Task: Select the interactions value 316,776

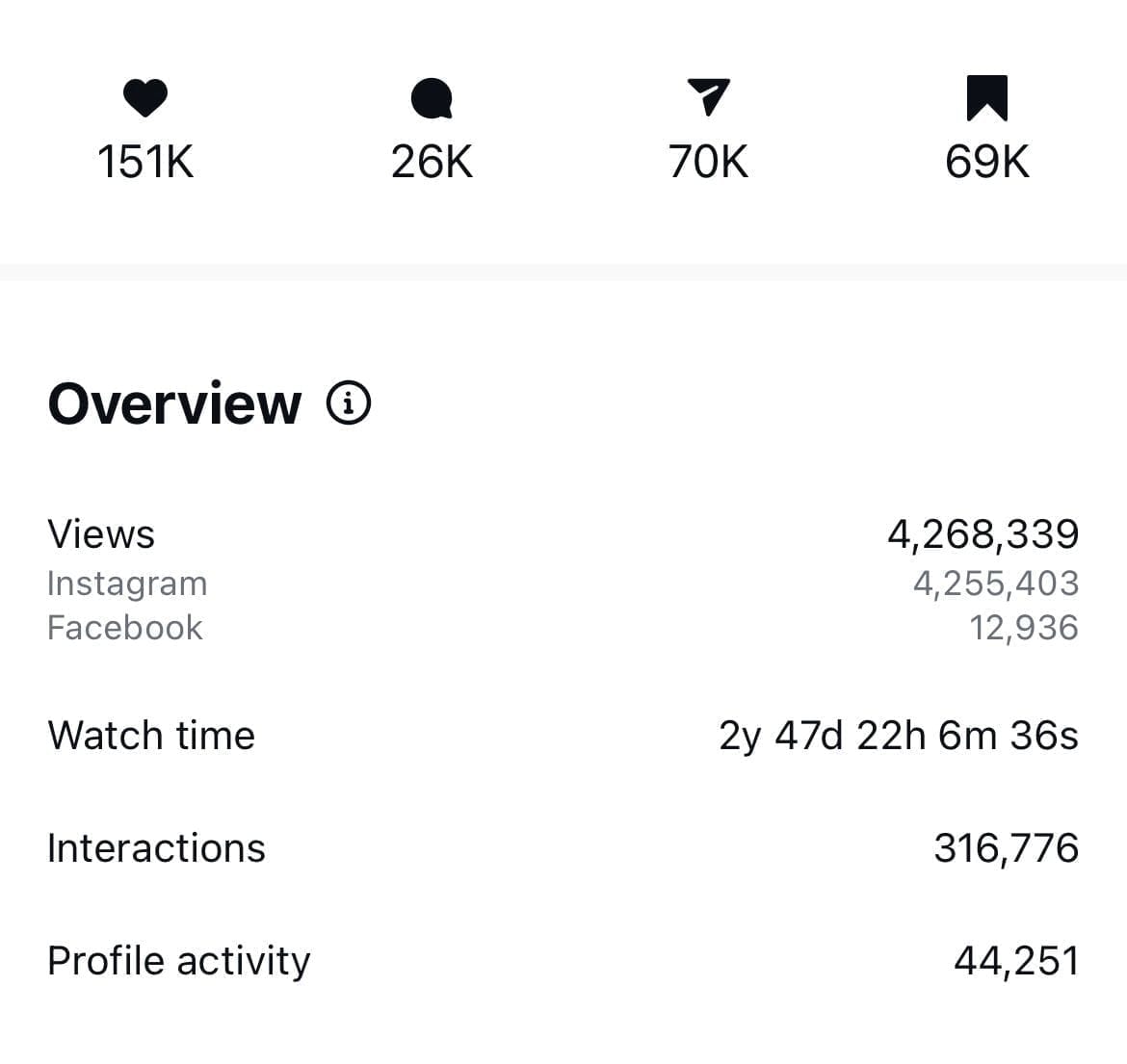Action: (x=1006, y=848)
